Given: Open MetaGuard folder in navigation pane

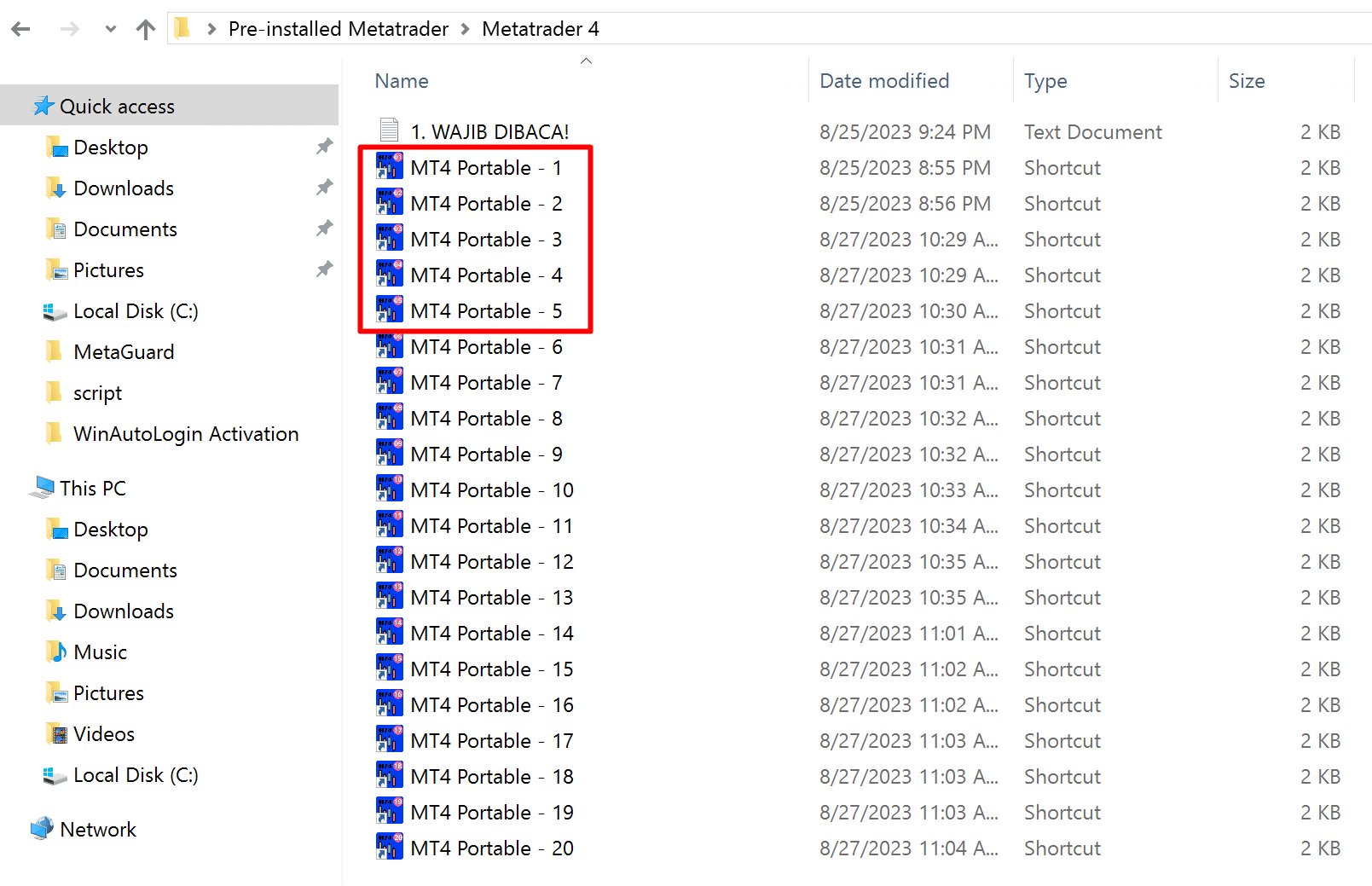Looking at the screenshot, I should click(124, 352).
